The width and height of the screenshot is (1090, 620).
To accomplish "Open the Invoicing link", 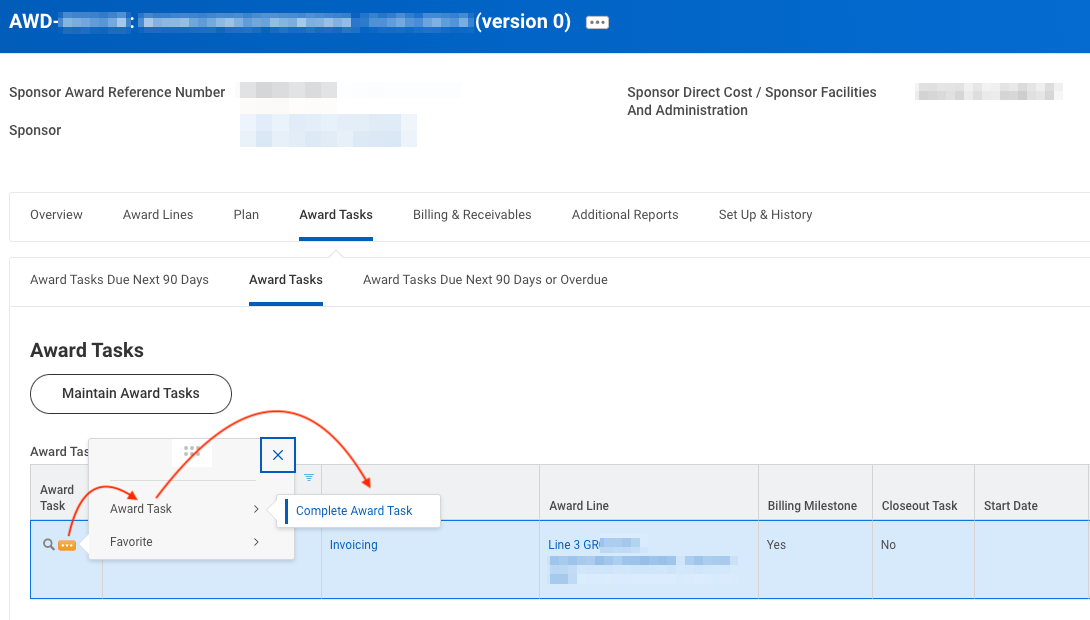I will tap(353, 545).
